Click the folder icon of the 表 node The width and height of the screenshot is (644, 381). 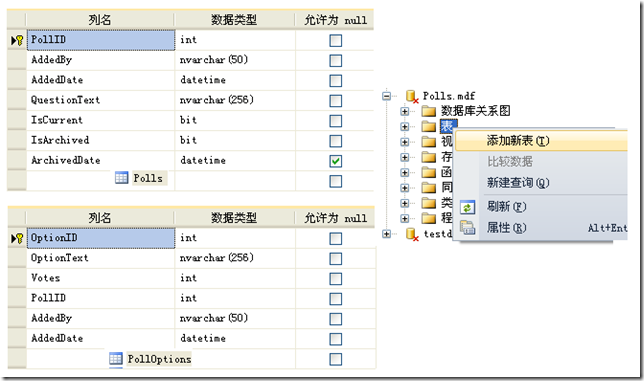coord(428,126)
